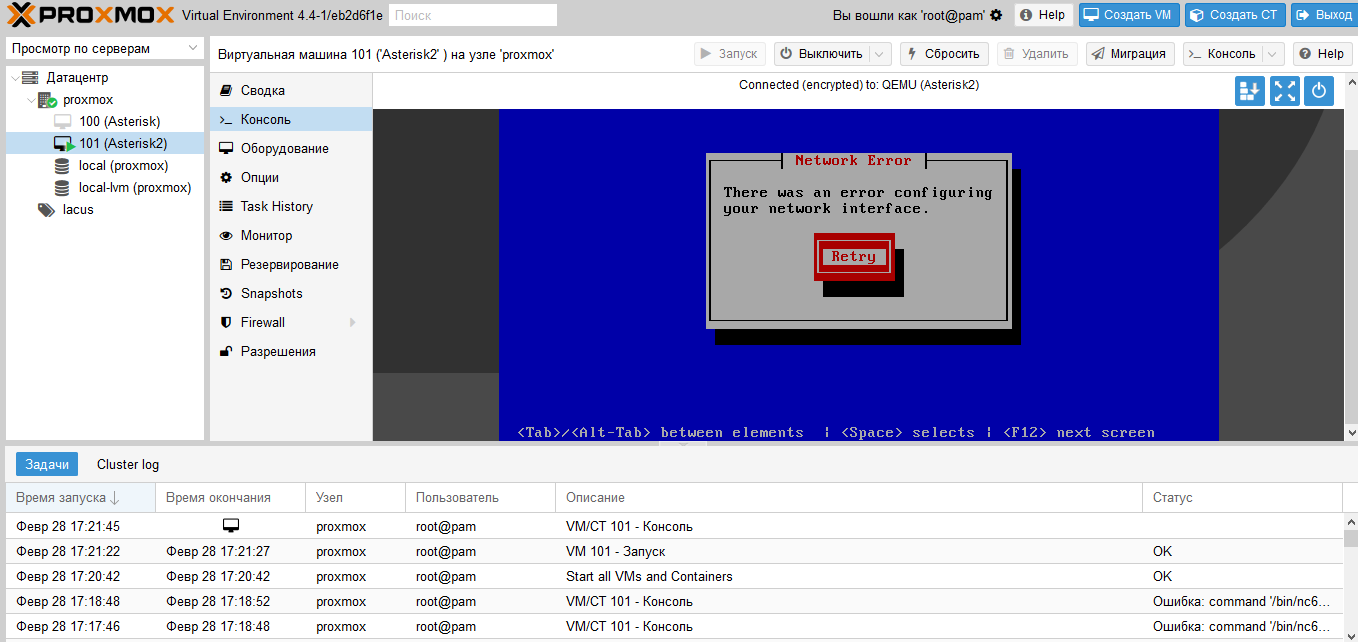Sort by Описание column header
1358x642 pixels.
tap(848, 497)
